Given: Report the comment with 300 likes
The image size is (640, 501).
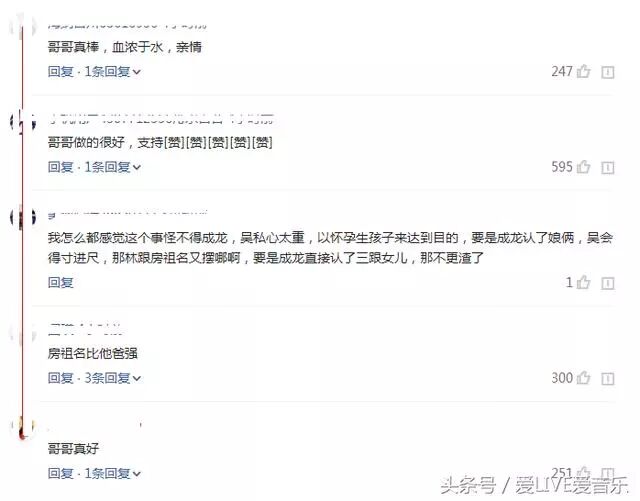Looking at the screenshot, I should (608, 379).
